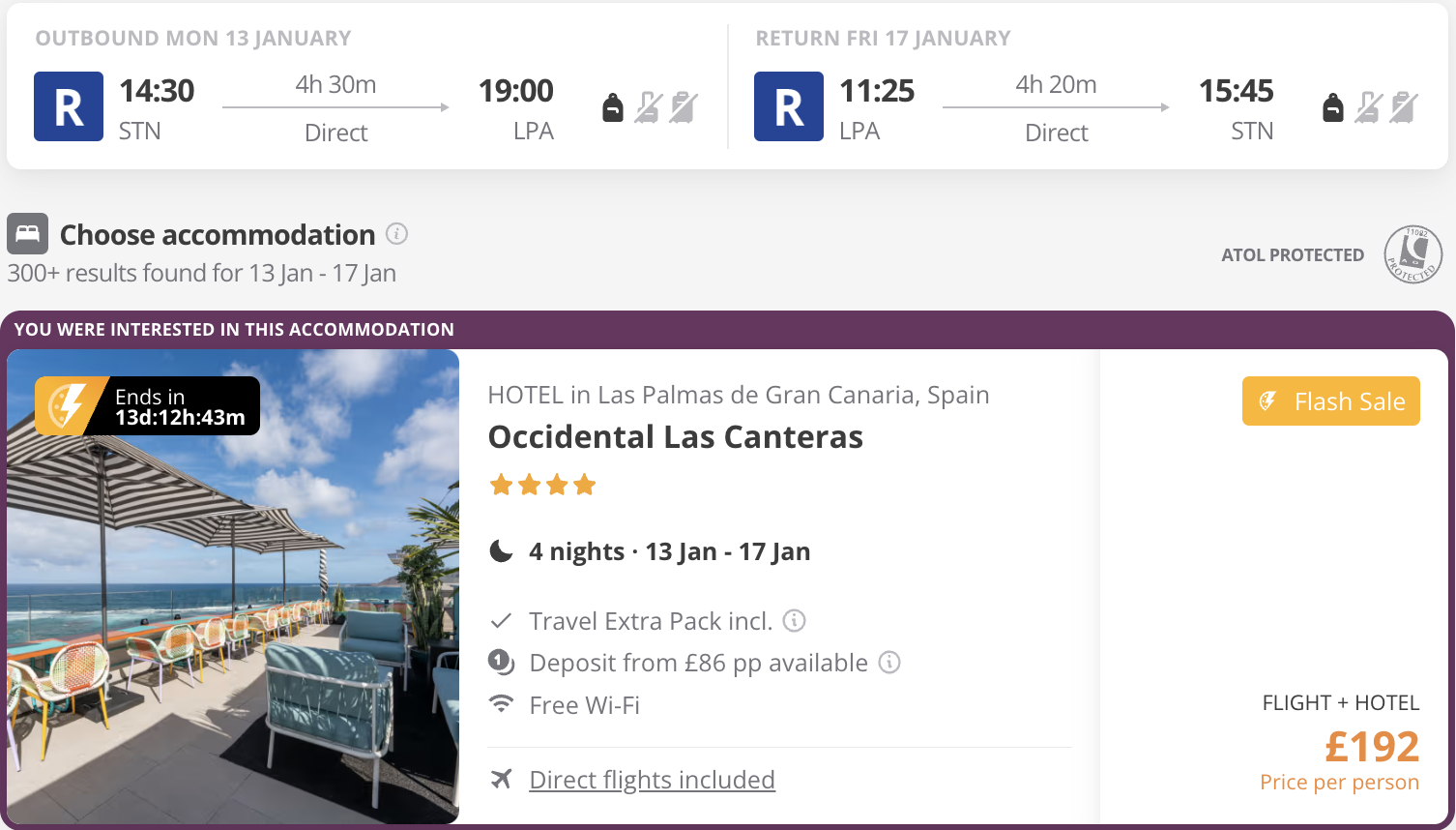Click outbound crossed-out cabin bag icon
The height and width of the screenshot is (830, 1456).
coord(648,107)
